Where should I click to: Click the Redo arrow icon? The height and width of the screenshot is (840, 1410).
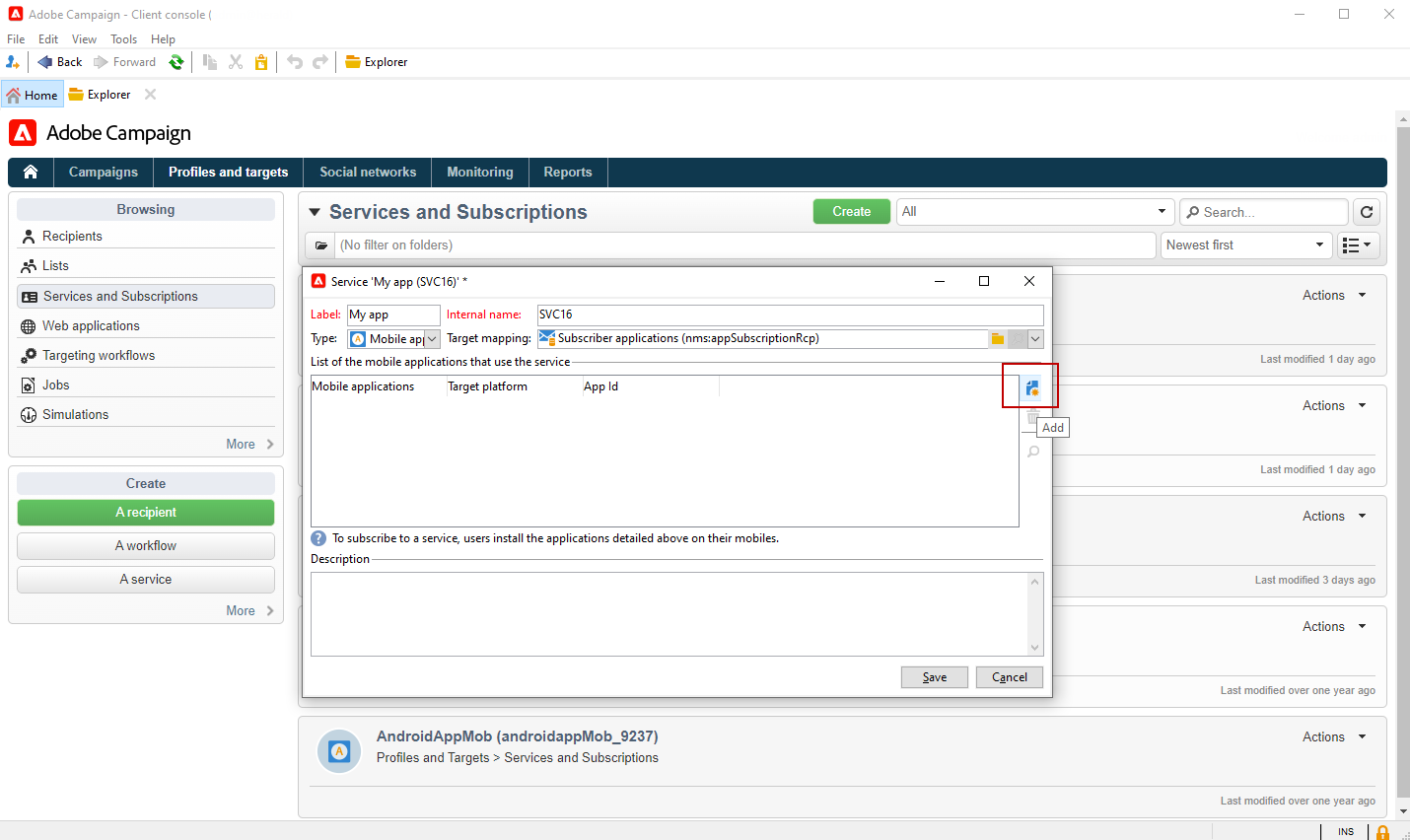point(320,62)
